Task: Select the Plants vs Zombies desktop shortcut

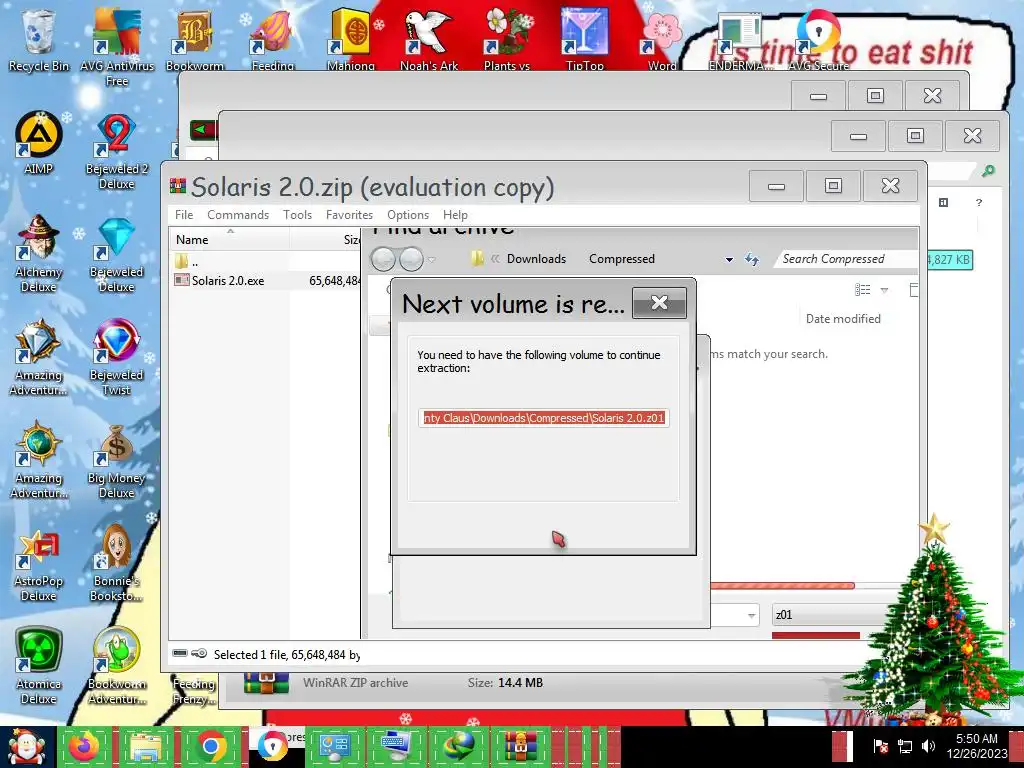Action: point(507,38)
